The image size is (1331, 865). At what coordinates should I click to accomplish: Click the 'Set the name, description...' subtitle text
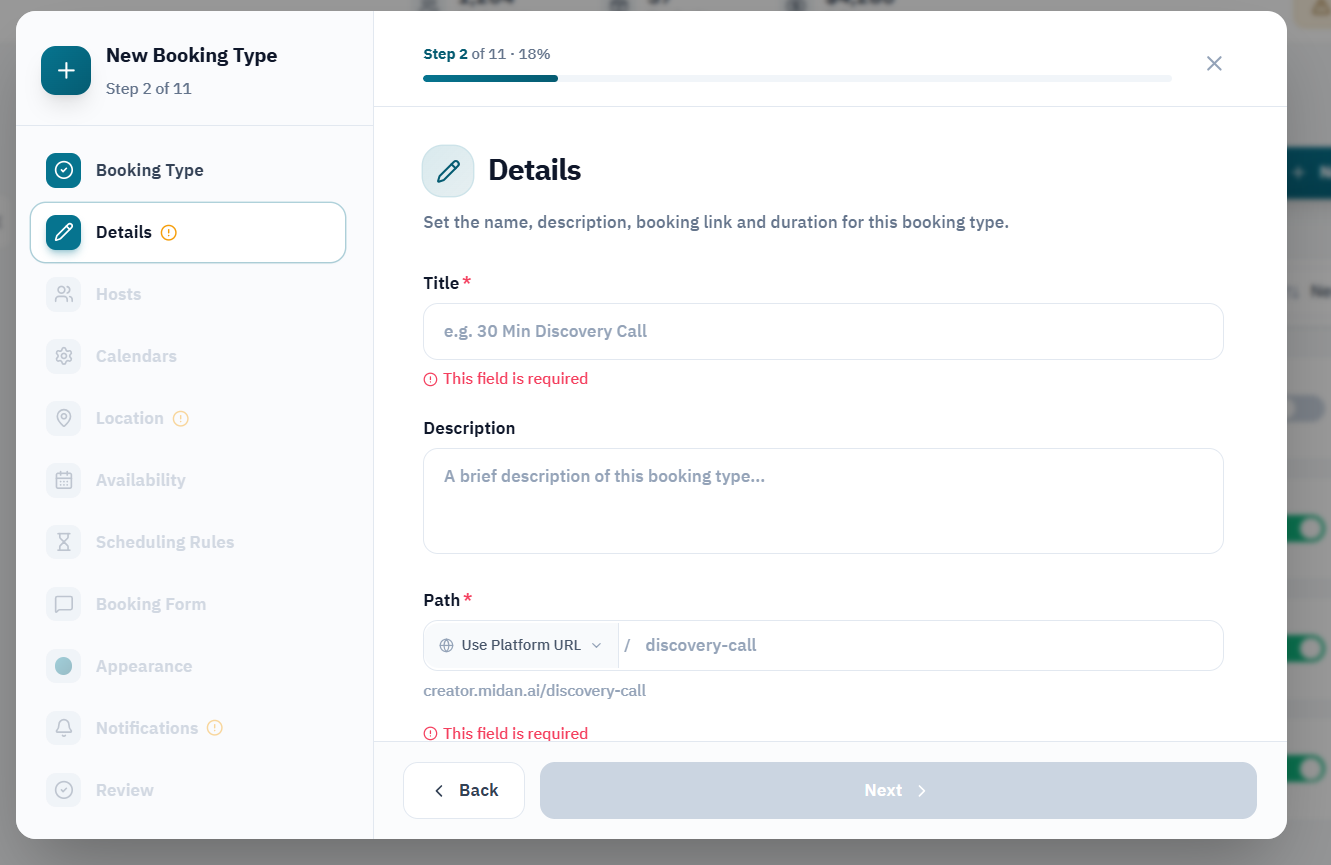click(x=716, y=222)
